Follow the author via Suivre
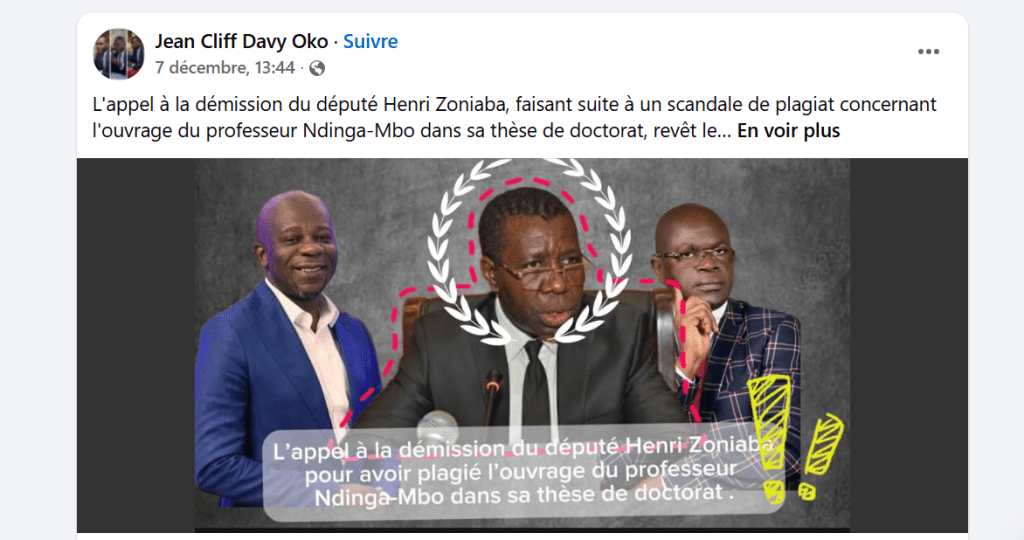Viewport: 1024px width, 540px height. pyautogui.click(x=370, y=41)
